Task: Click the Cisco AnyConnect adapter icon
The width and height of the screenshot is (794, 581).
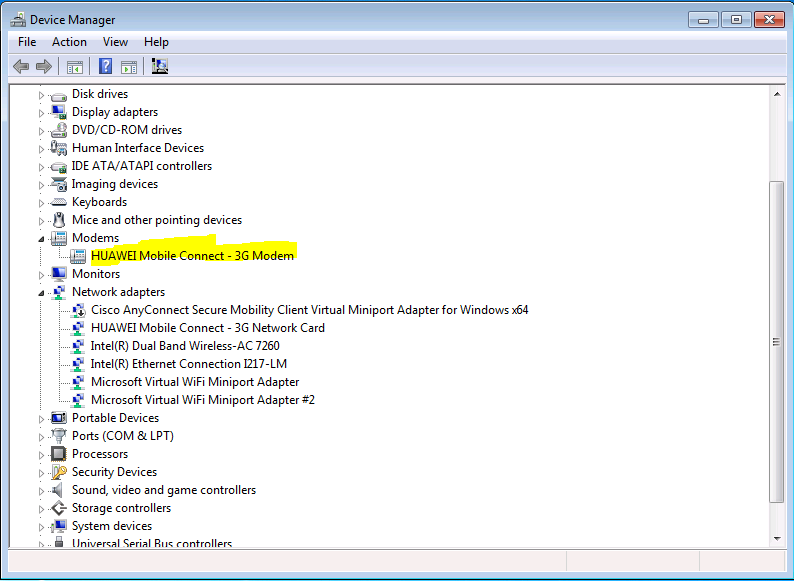Action: click(x=78, y=311)
